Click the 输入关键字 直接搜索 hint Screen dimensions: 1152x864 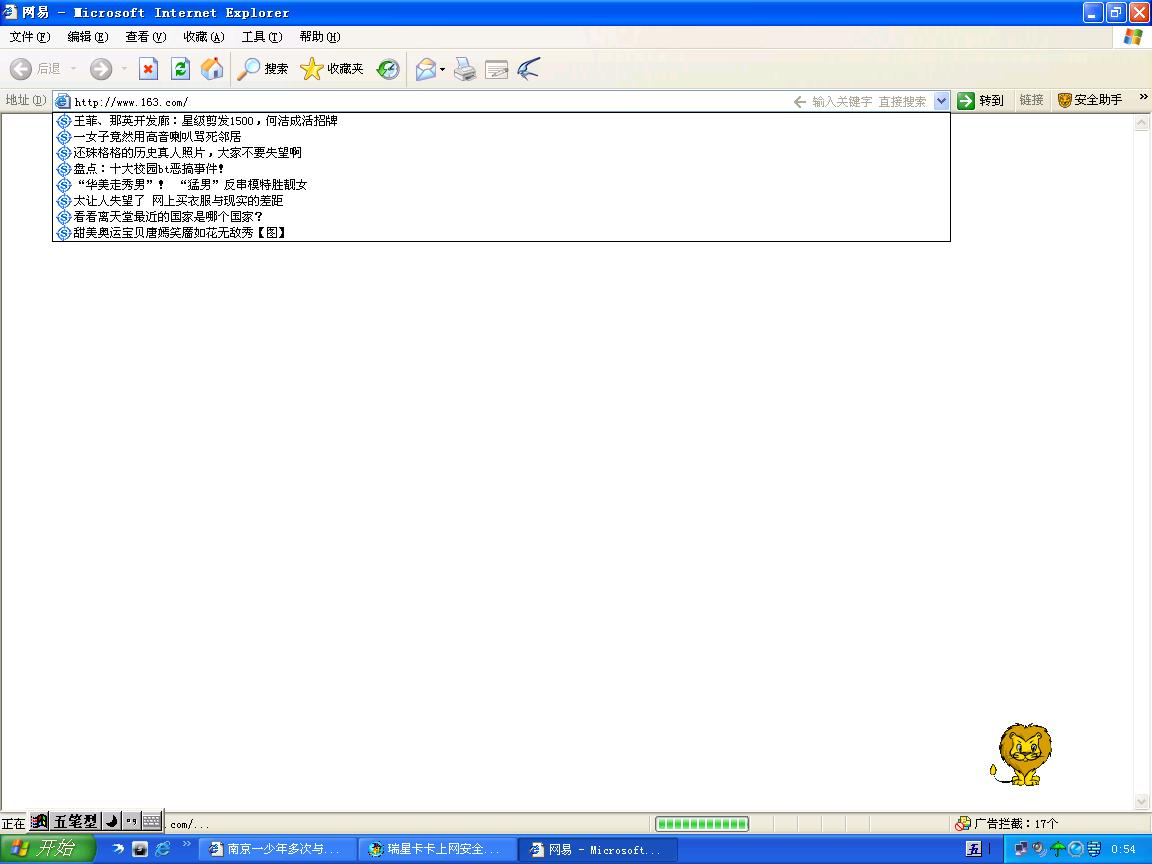(868, 101)
